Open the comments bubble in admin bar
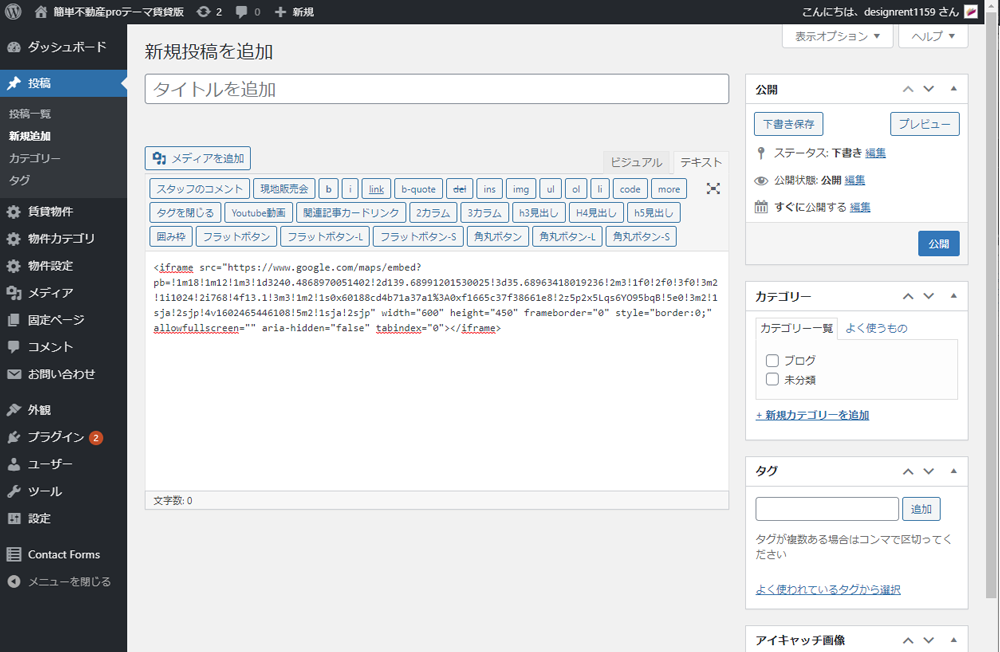This screenshot has width=1000, height=652. pos(245,11)
